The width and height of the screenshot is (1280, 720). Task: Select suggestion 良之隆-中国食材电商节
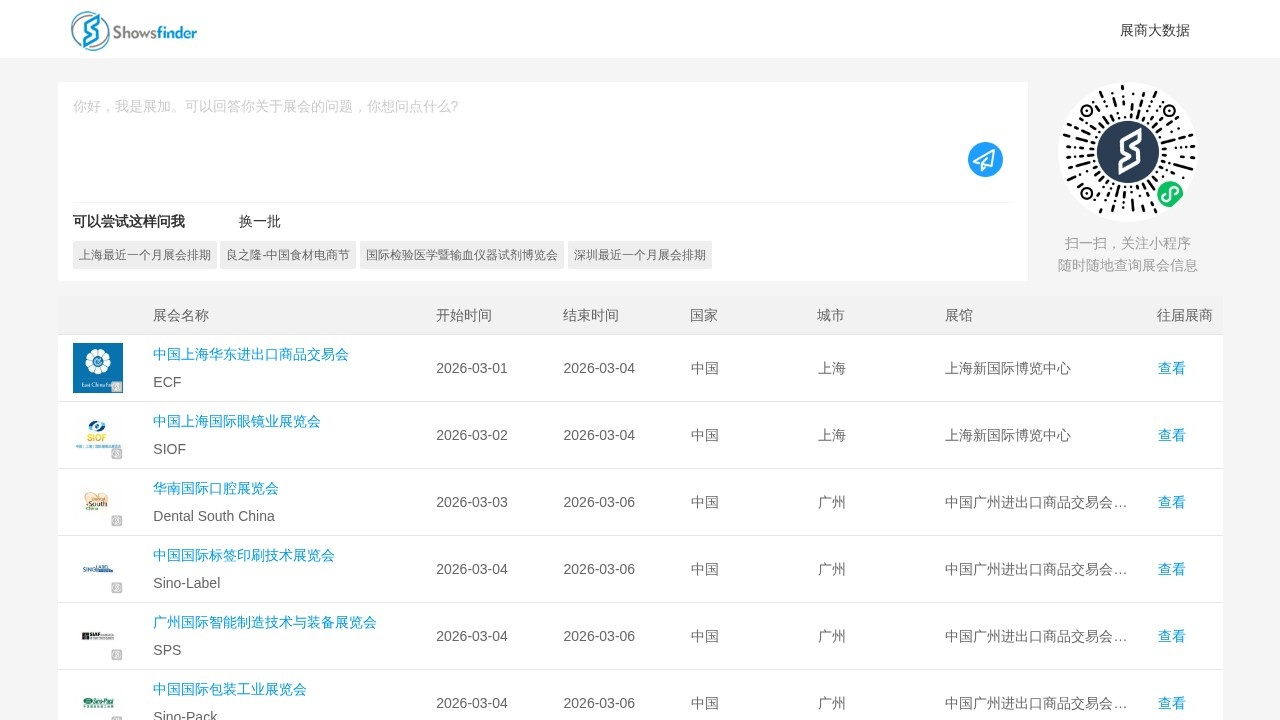click(x=288, y=255)
